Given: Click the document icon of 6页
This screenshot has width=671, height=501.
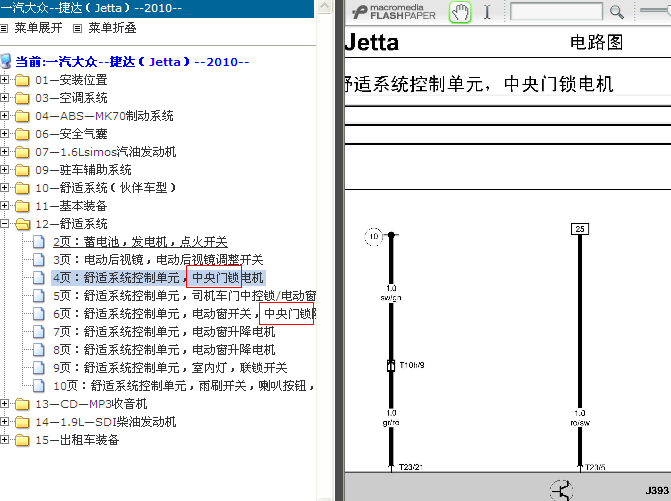Looking at the screenshot, I should 39,314.
